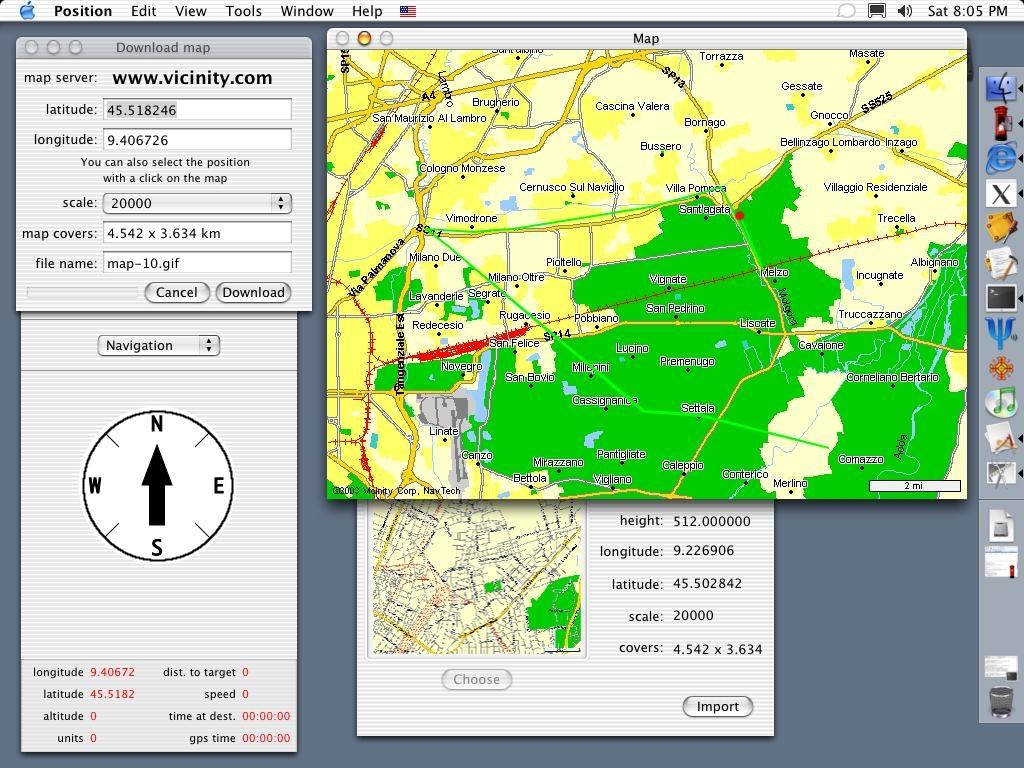Image resolution: width=1024 pixels, height=768 pixels.
Task: Click the street map thumbnail preview
Action: pos(477,577)
